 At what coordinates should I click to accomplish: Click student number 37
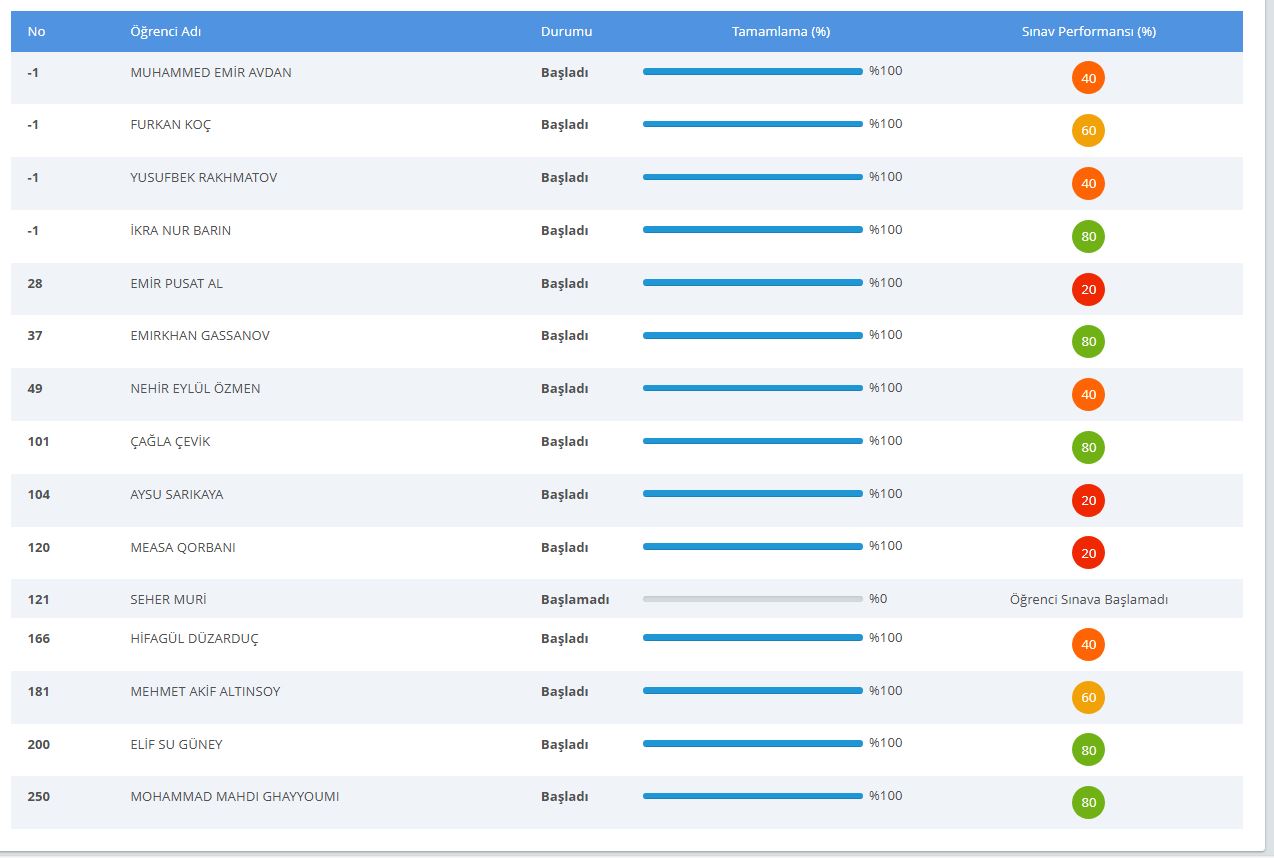35,336
